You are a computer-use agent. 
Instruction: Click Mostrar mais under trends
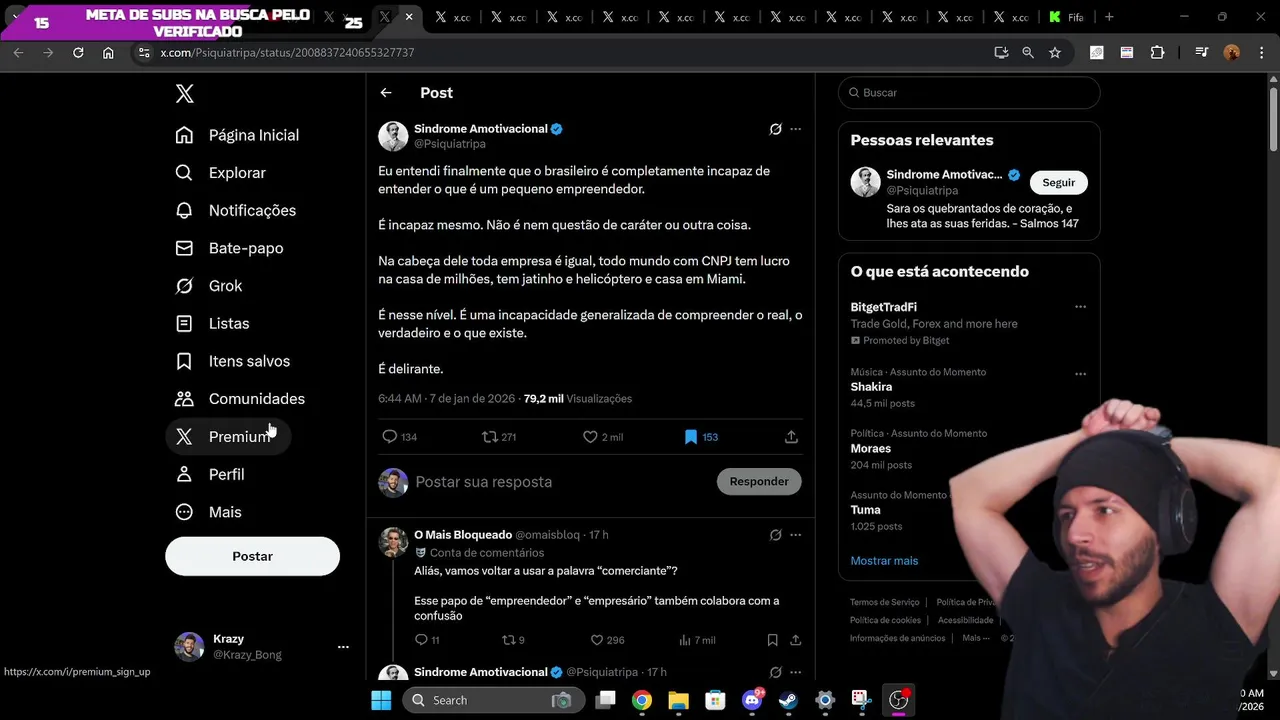pos(884,561)
